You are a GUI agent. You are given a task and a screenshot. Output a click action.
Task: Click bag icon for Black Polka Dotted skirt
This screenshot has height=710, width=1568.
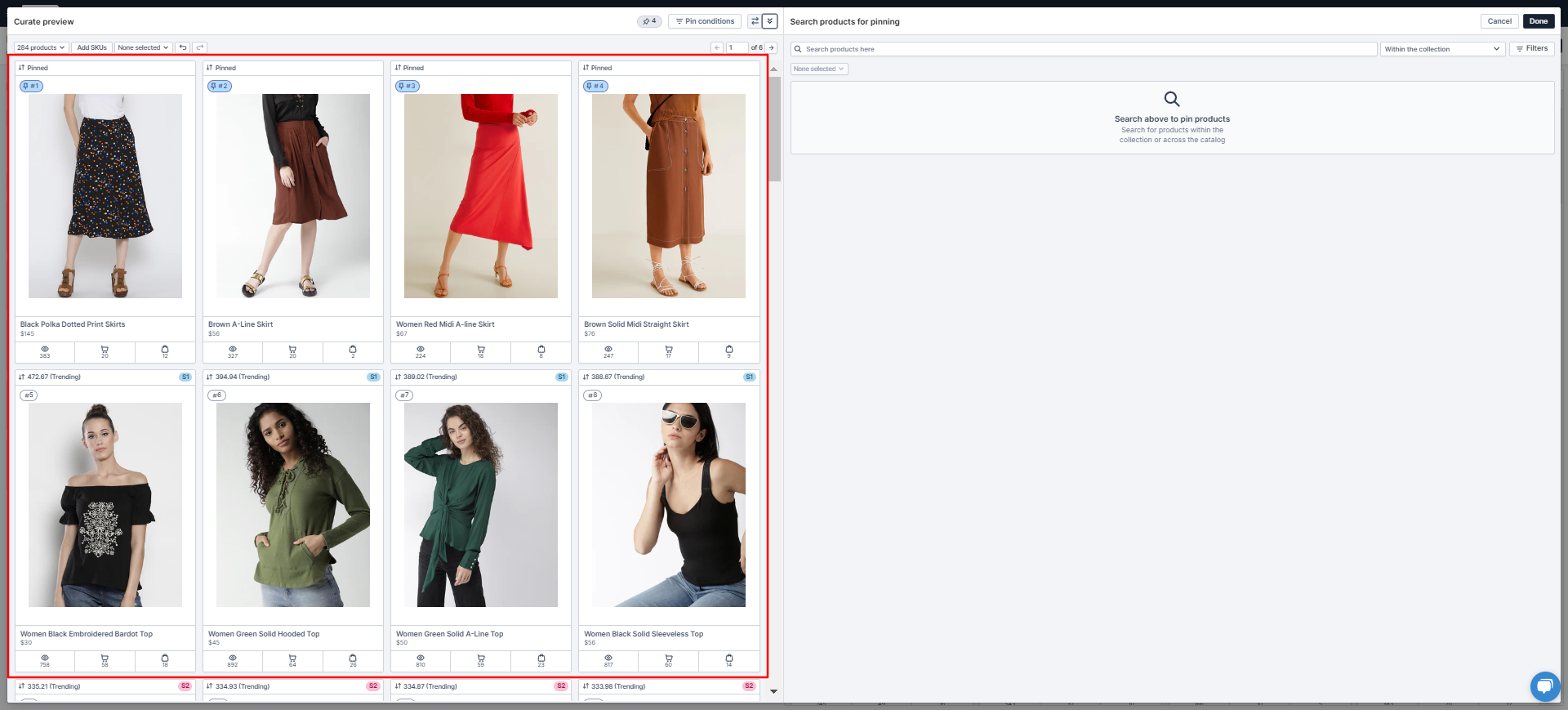(165, 349)
